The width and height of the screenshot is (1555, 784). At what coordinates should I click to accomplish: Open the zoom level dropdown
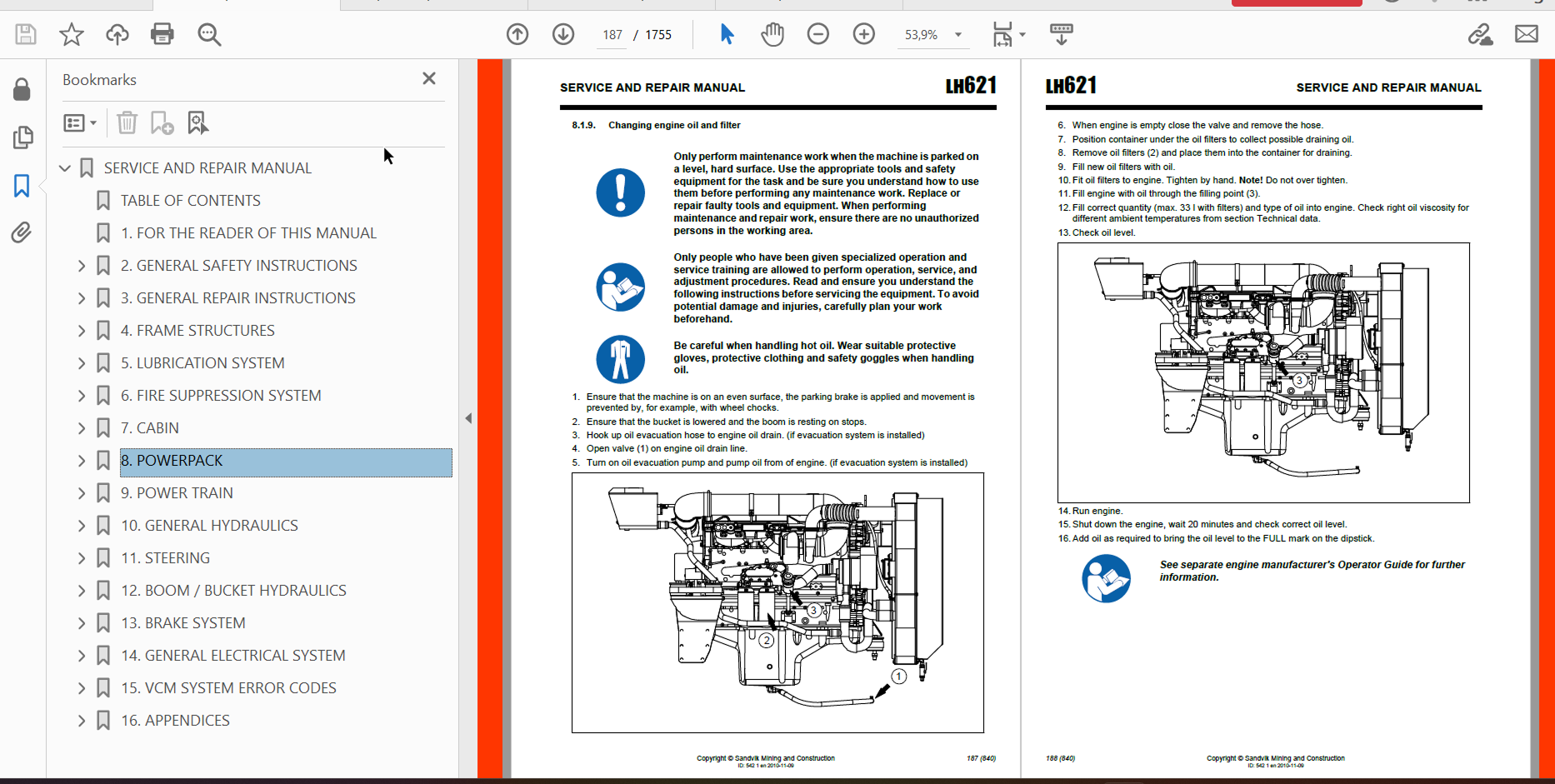(x=958, y=35)
